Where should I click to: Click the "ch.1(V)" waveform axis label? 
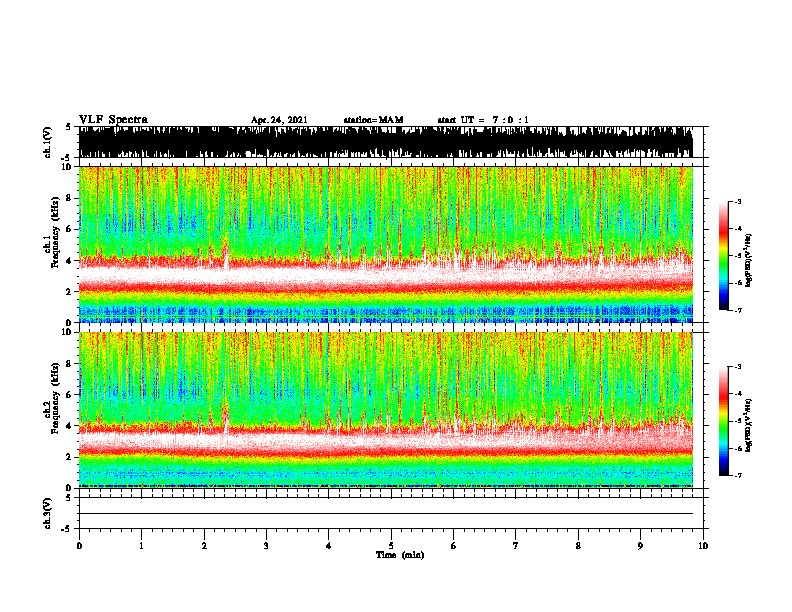pos(48,142)
